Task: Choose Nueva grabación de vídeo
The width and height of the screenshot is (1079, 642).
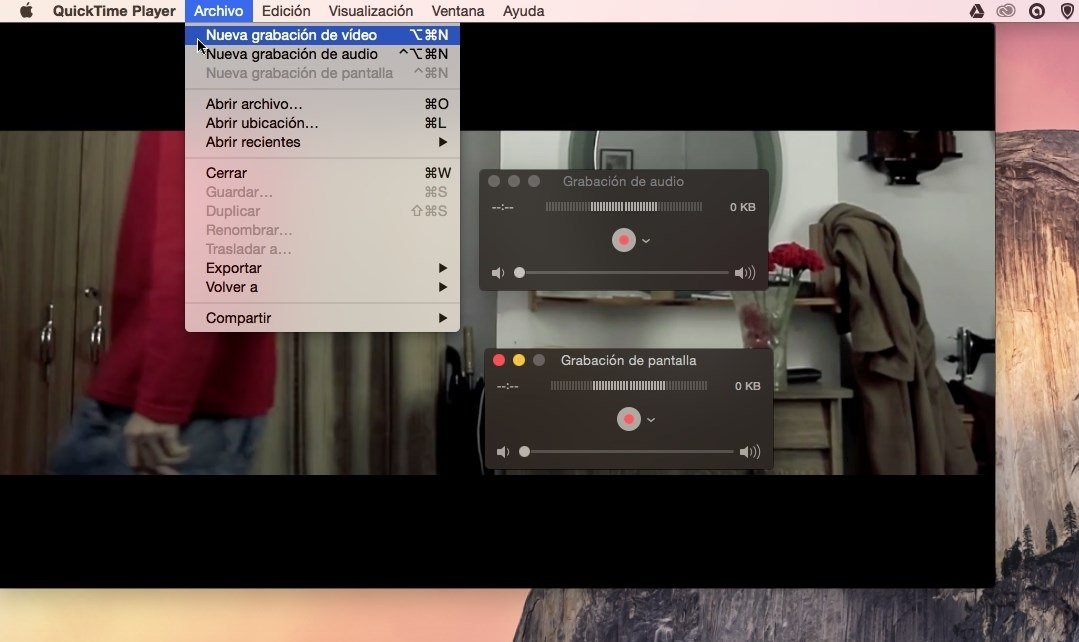Action: coord(322,34)
